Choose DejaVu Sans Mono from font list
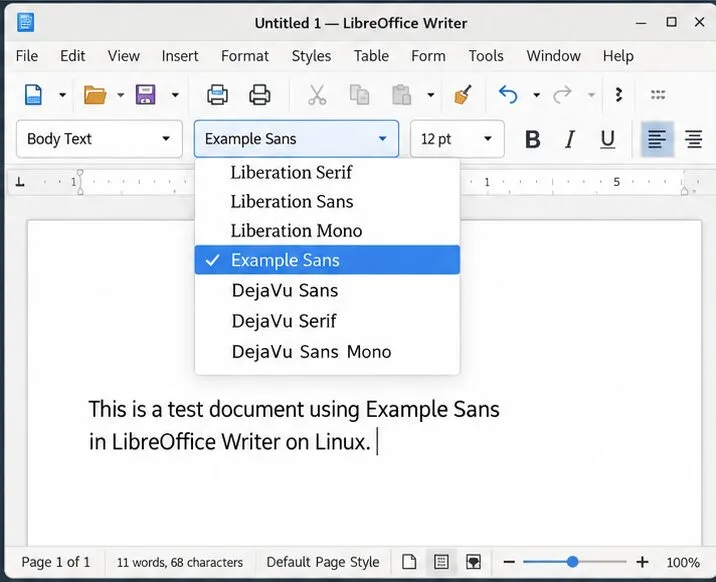Screen dimensions: 716x582 coord(327,351)
